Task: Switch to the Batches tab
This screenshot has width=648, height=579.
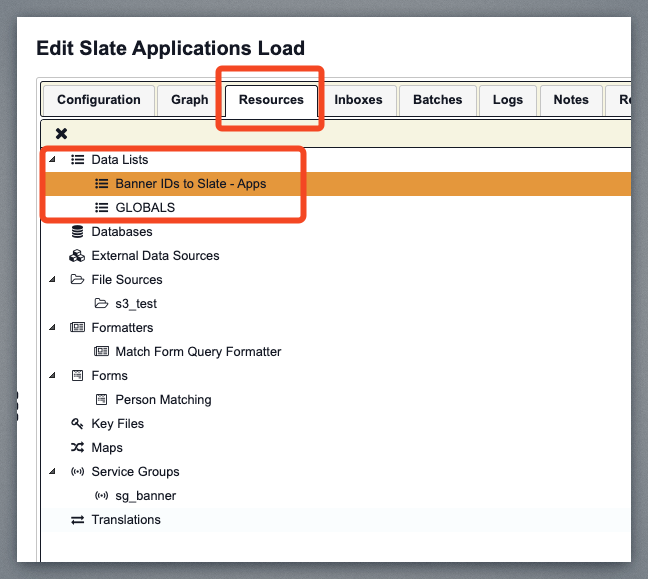Action: coord(438,100)
